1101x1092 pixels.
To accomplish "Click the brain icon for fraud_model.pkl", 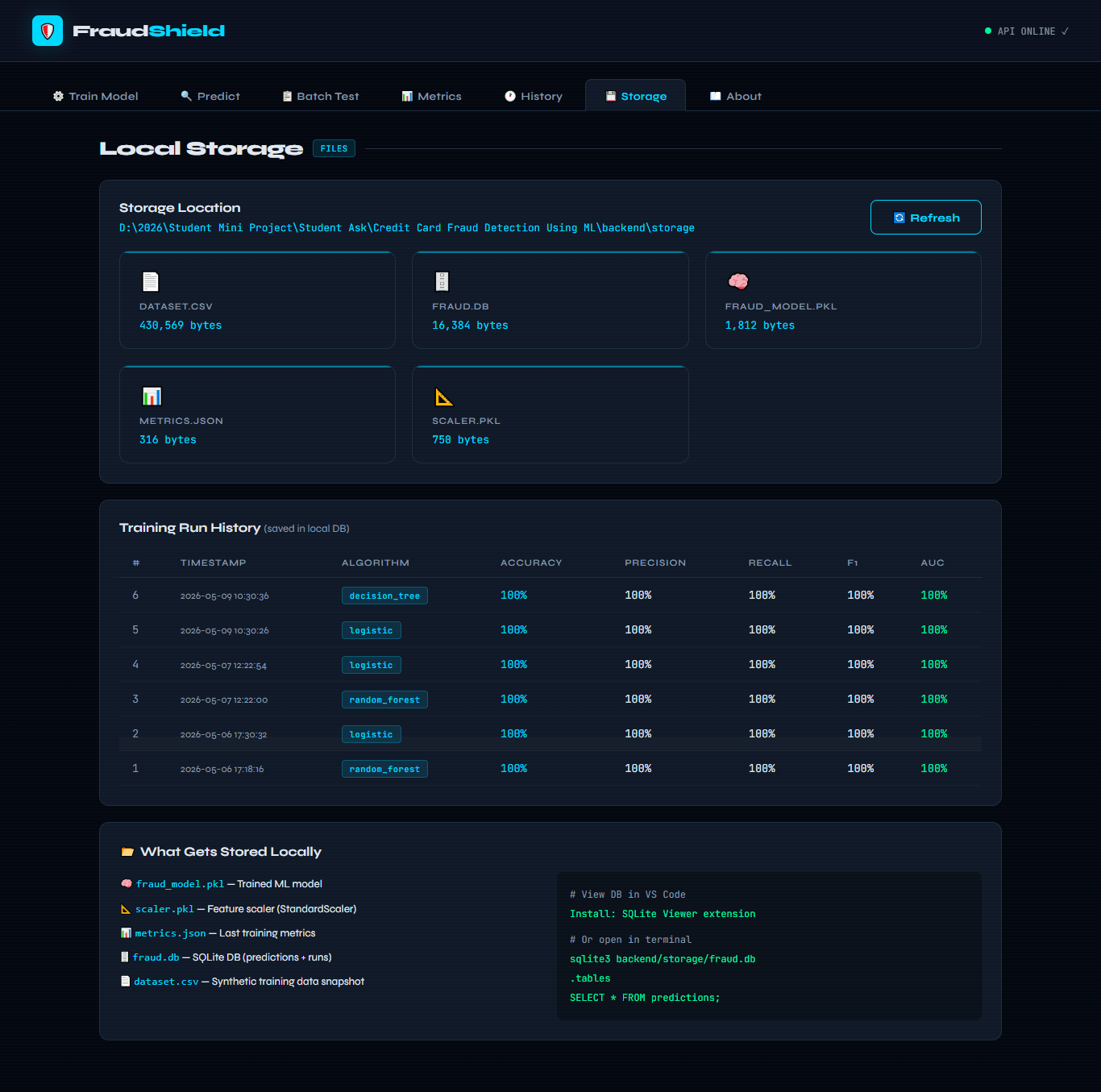I will point(738,281).
